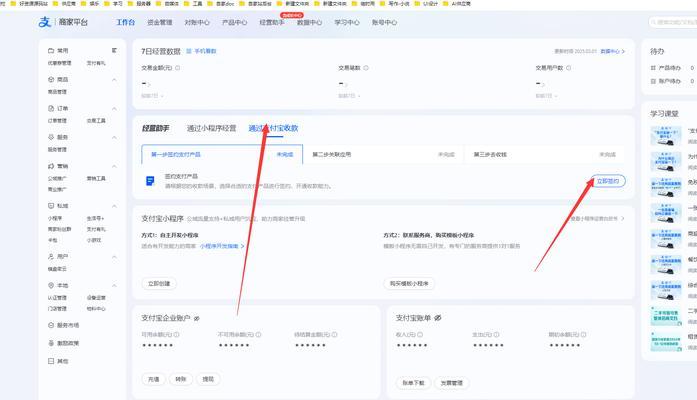
Task: Switch to 通过小程序经营 tab
Action: point(211,128)
